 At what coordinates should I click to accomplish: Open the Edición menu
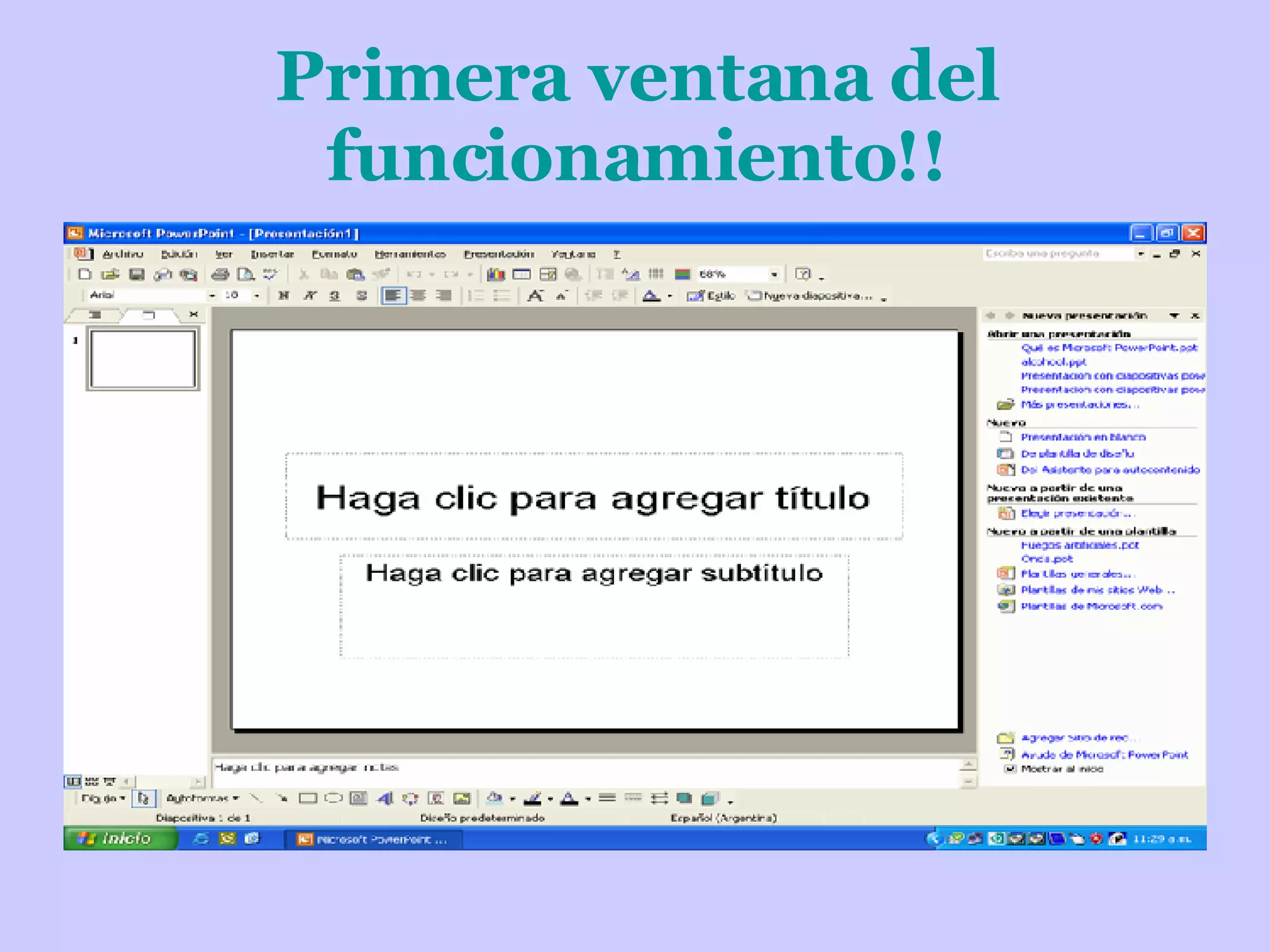click(179, 254)
